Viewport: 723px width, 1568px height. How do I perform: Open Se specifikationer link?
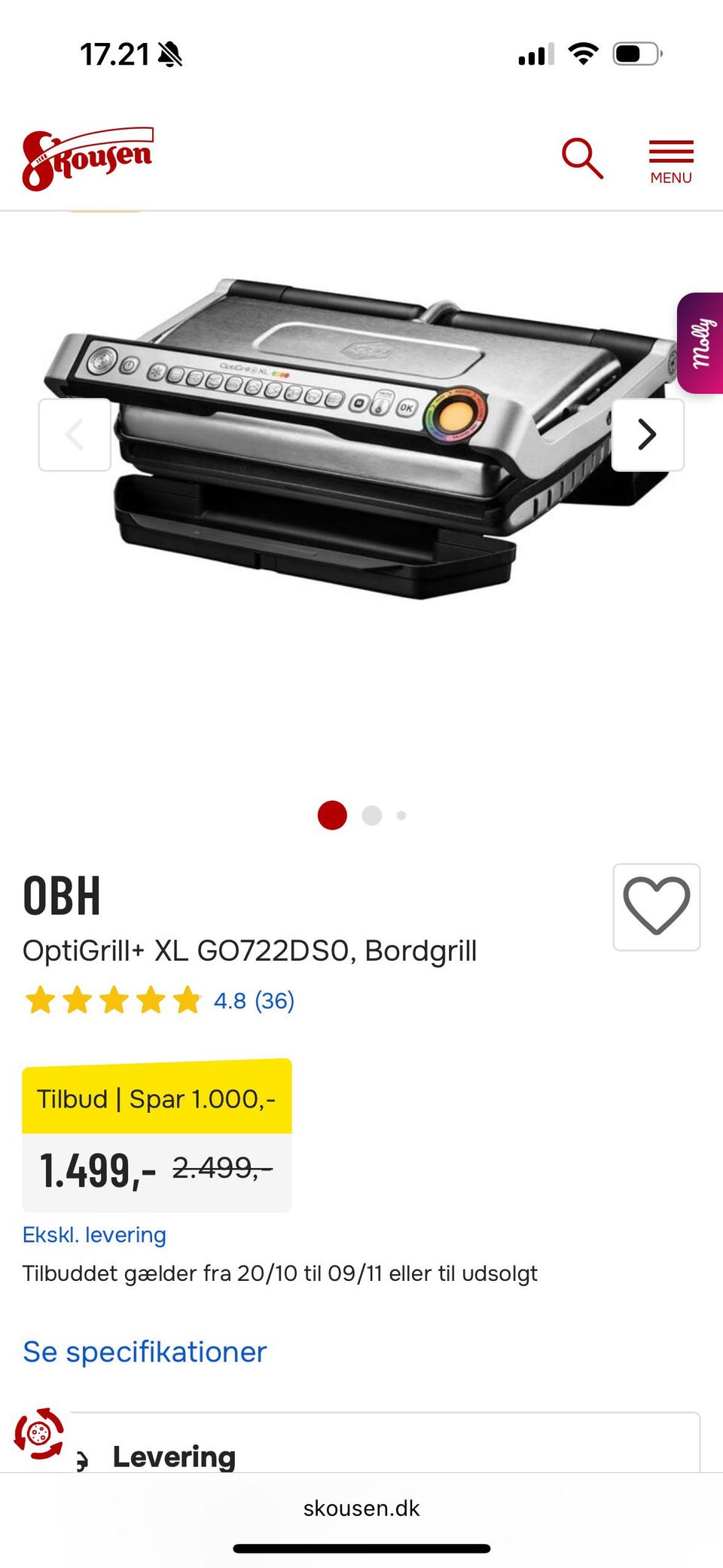pos(145,1352)
